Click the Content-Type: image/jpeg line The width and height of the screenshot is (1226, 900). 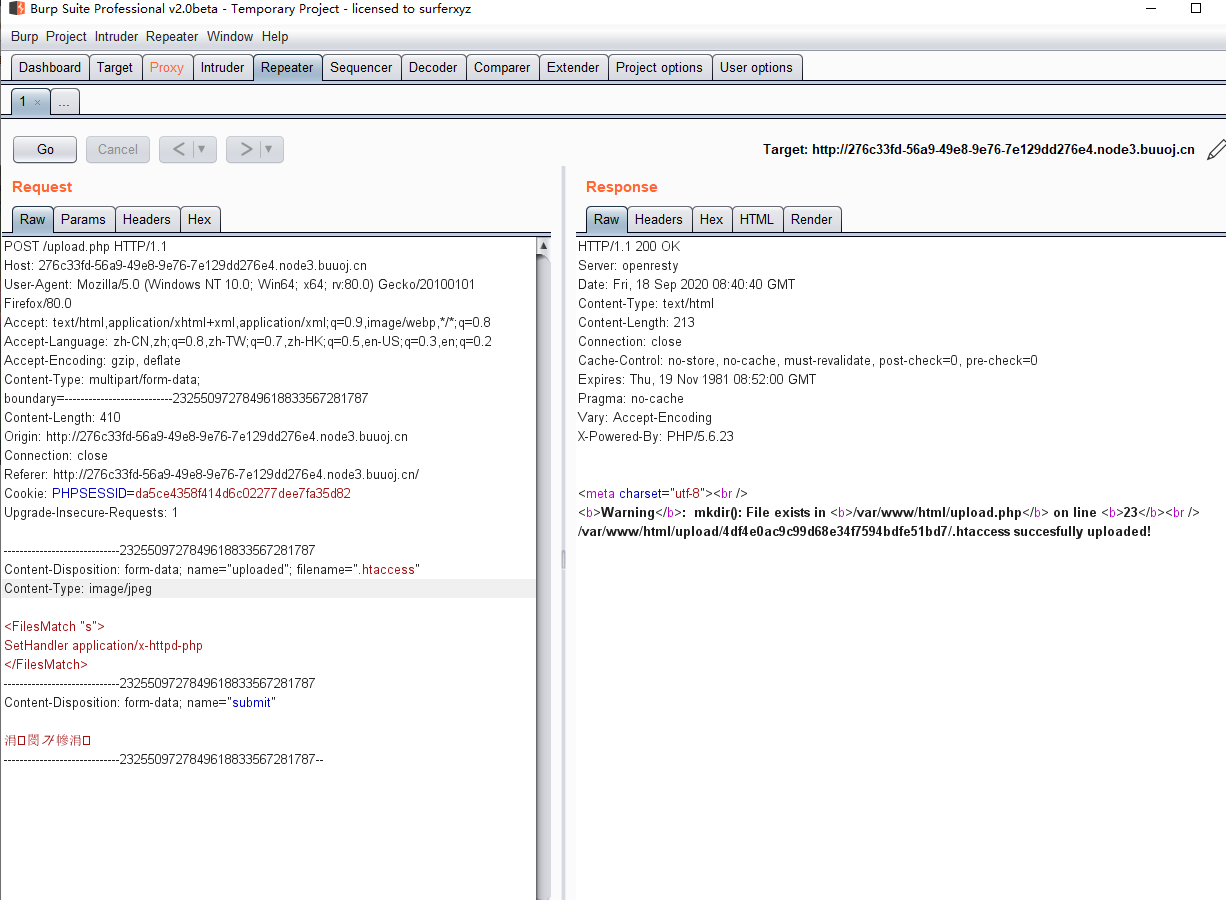78,589
